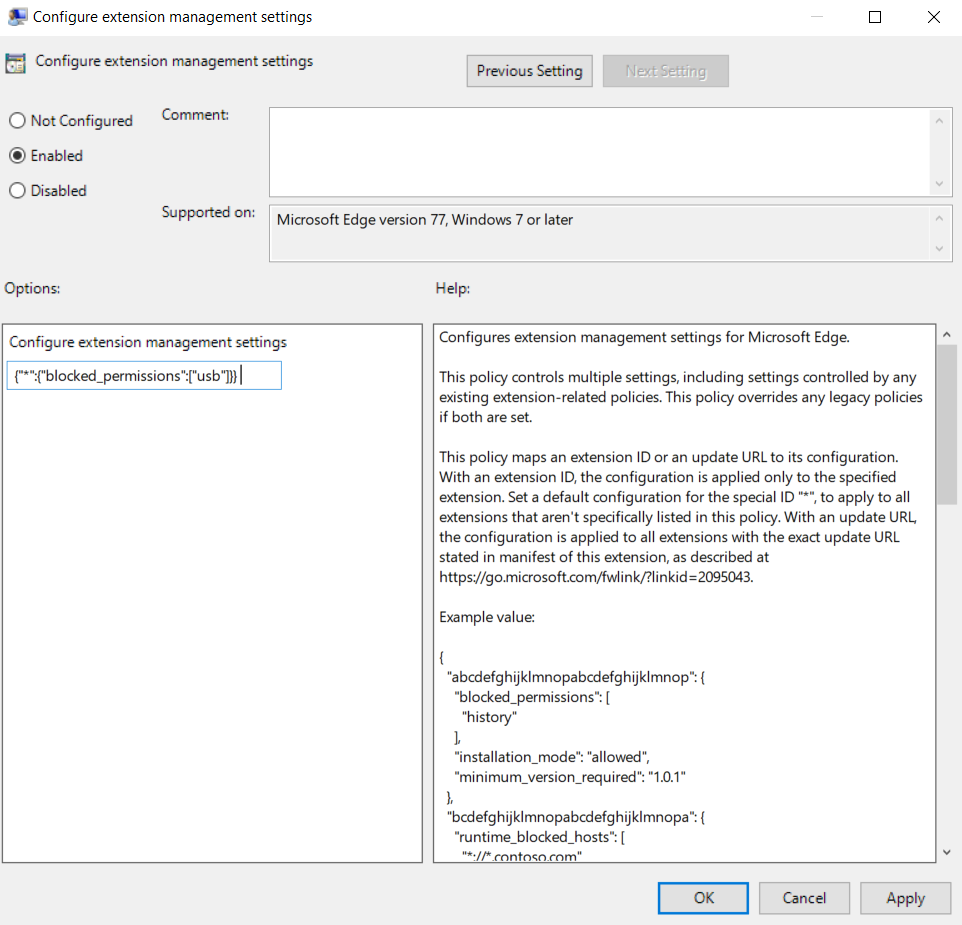The width and height of the screenshot is (962, 925).
Task: Click the Previous Setting button
Action: [529, 71]
